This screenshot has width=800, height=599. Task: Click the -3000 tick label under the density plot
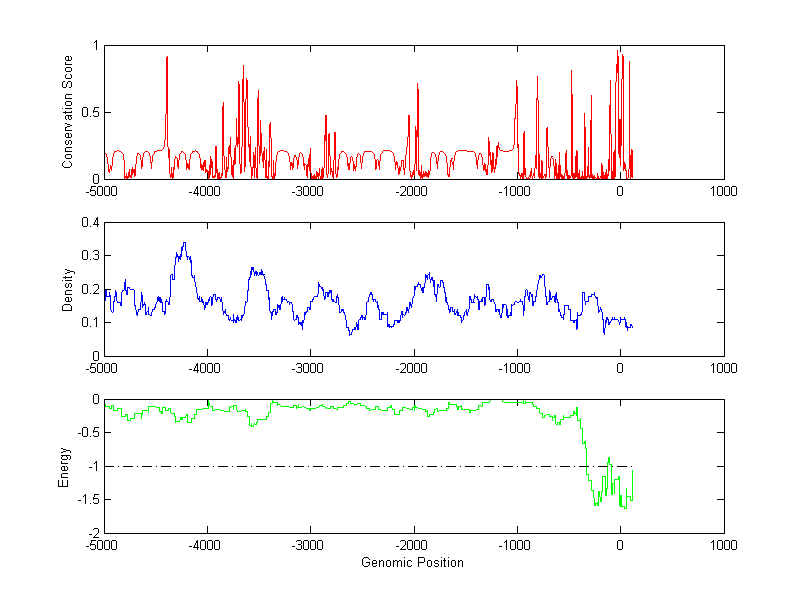click(x=310, y=367)
